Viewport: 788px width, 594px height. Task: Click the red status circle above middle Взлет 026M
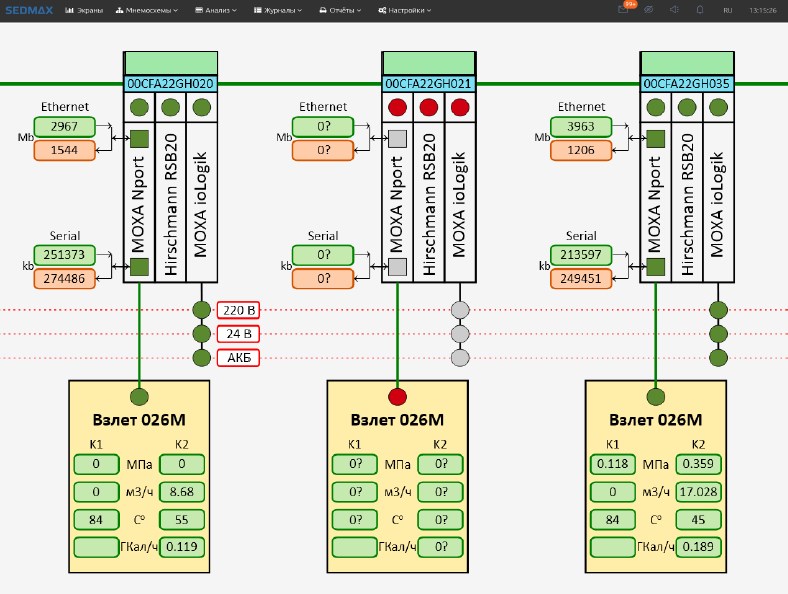[398, 396]
